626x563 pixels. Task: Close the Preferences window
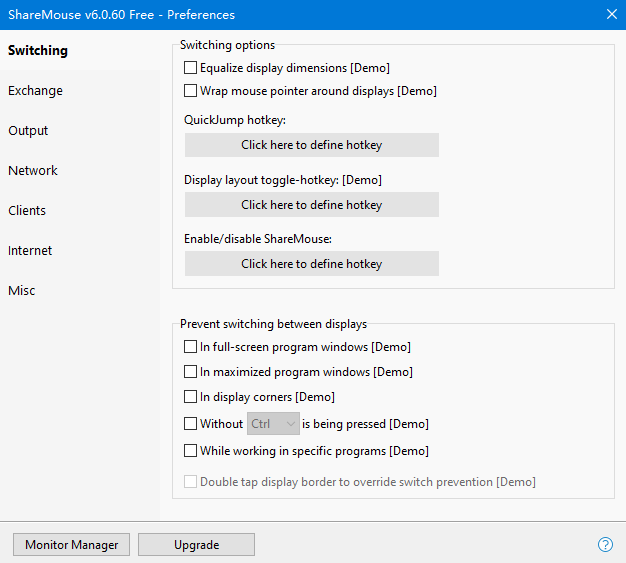(x=611, y=14)
